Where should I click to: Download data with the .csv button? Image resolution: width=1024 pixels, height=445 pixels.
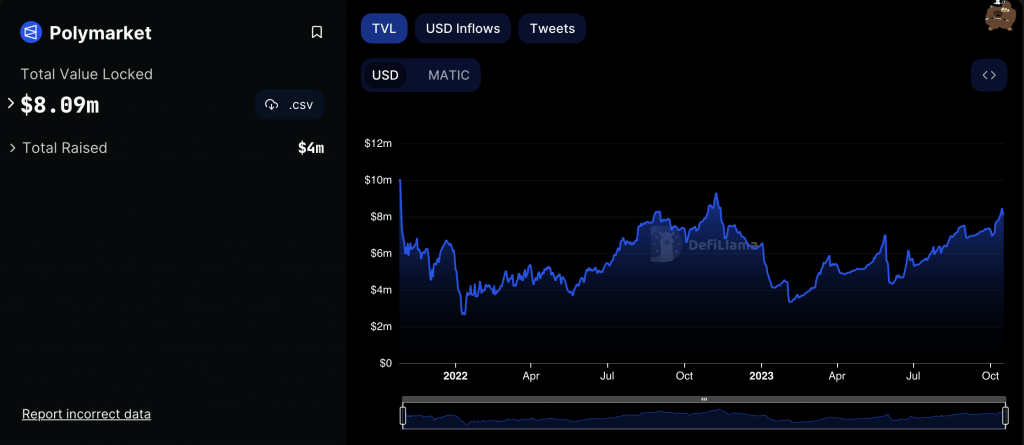[289, 105]
